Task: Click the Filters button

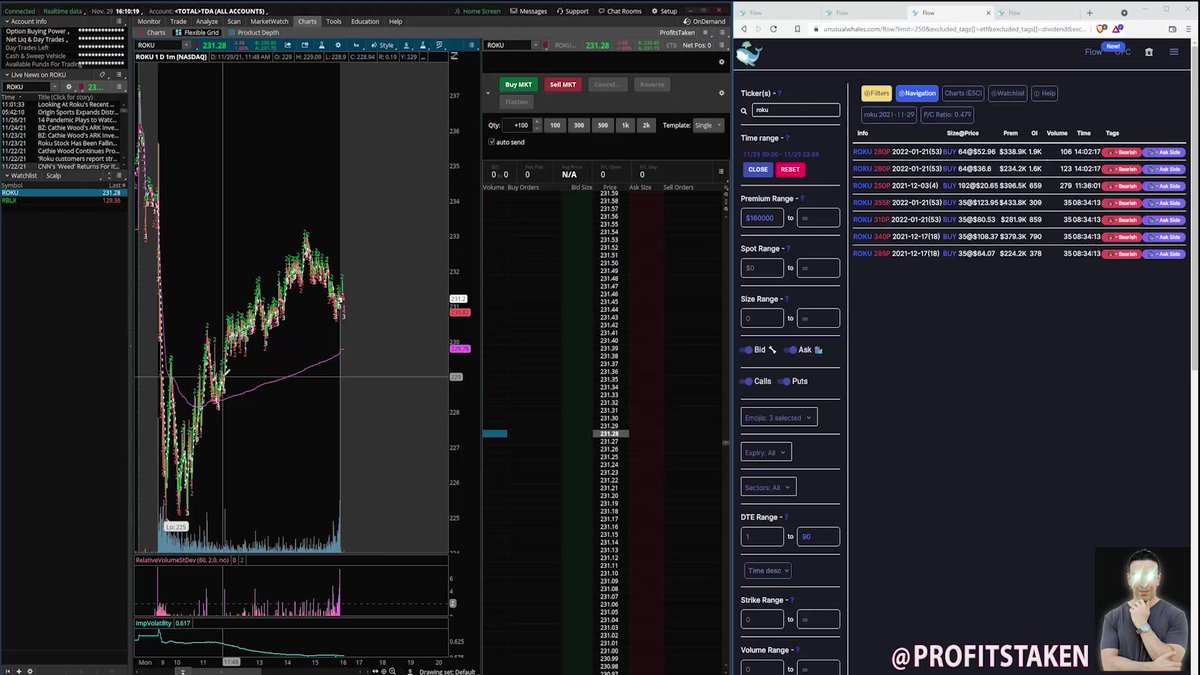Action: point(877,93)
